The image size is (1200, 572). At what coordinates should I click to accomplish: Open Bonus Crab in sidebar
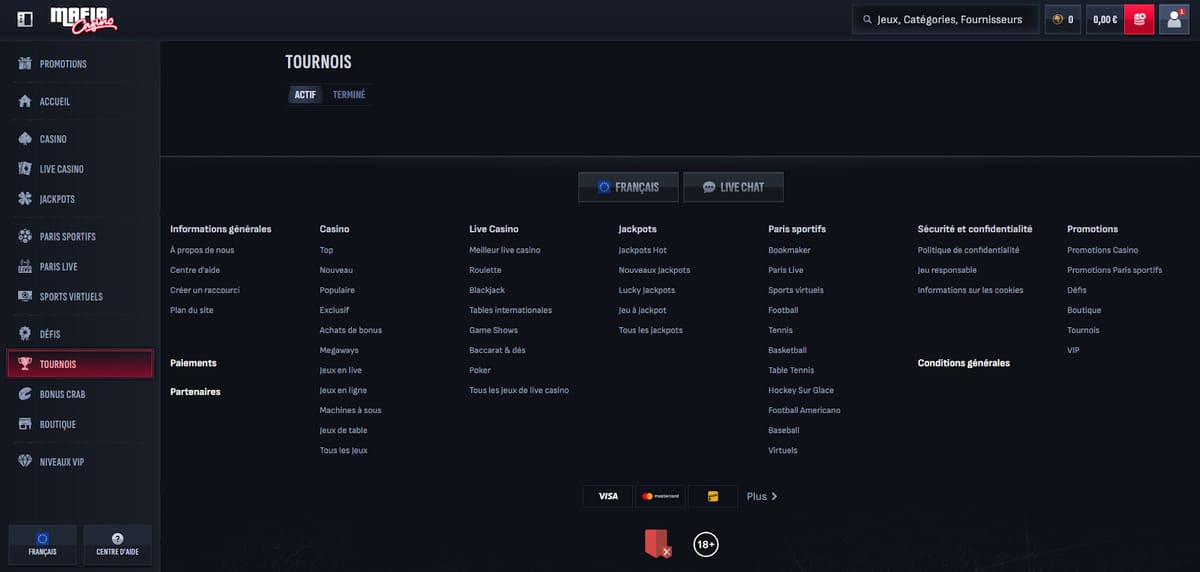(62, 394)
